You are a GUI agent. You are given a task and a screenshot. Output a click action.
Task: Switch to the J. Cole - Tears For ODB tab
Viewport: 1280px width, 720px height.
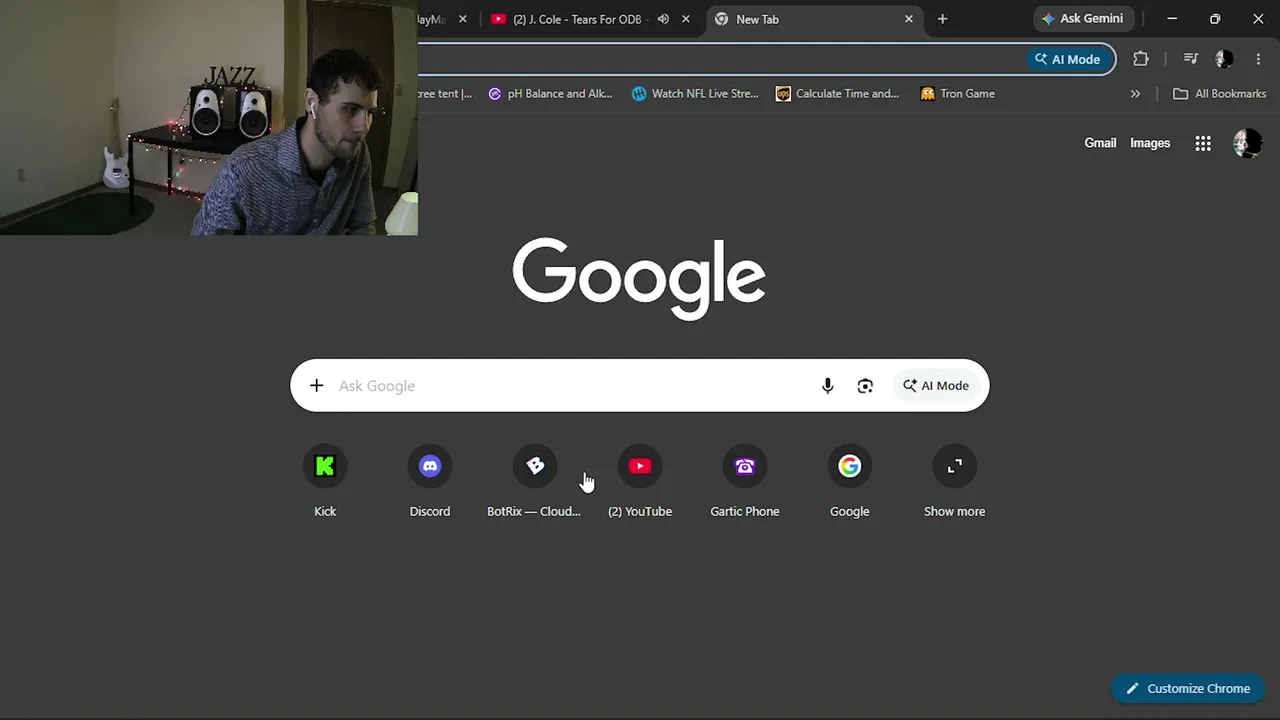point(590,19)
